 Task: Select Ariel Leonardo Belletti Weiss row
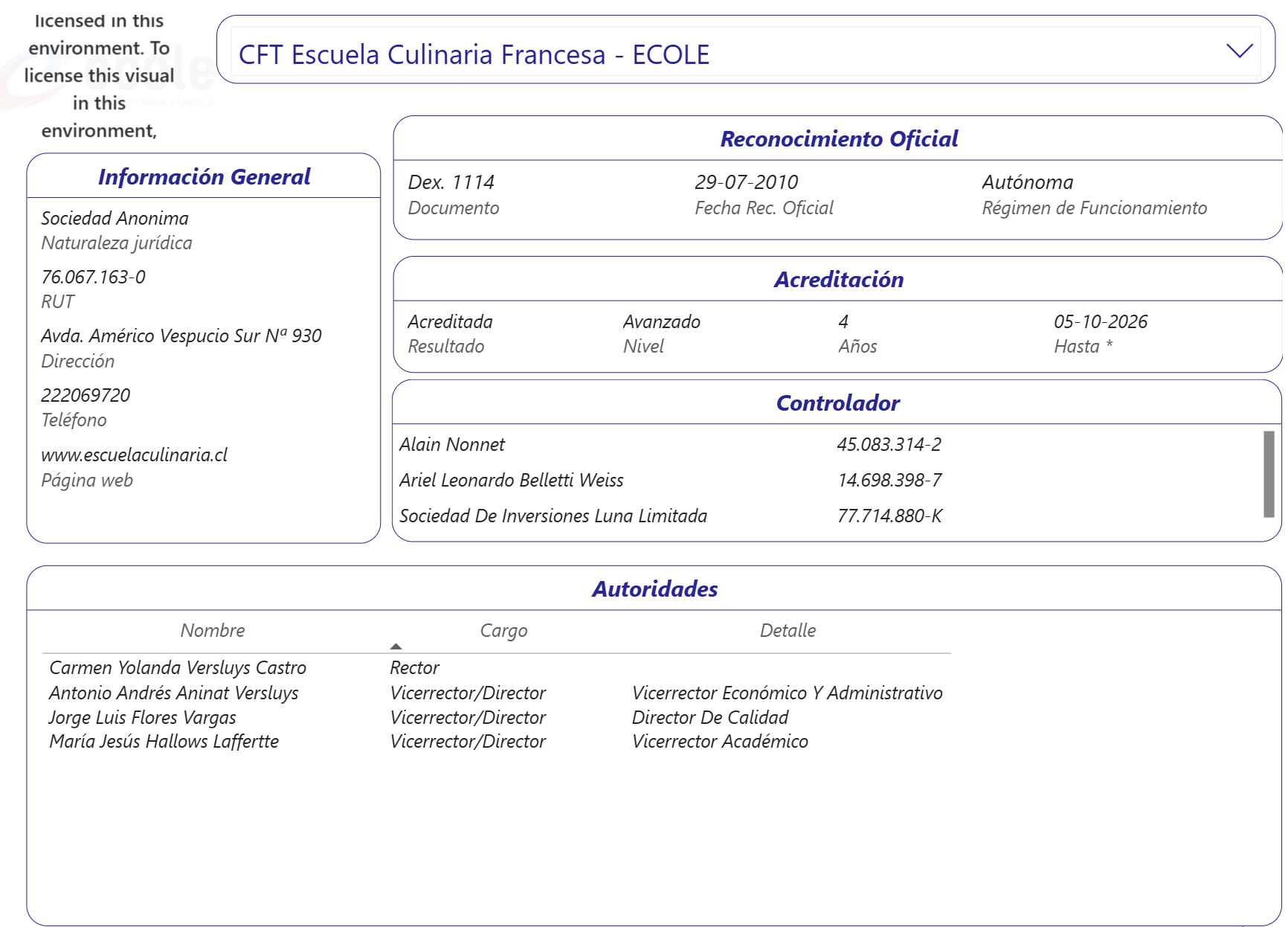pyautogui.click(x=511, y=480)
